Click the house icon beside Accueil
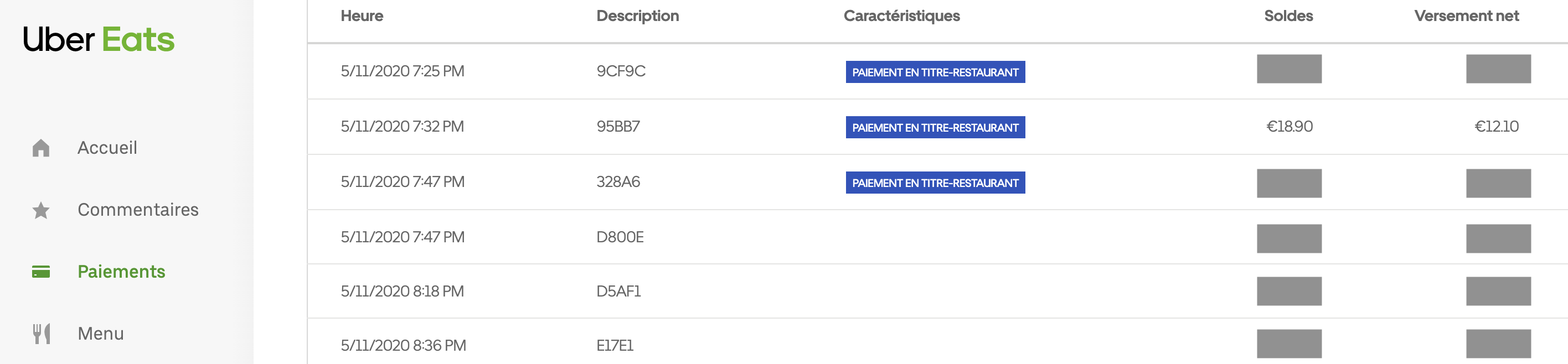 pos(40,147)
